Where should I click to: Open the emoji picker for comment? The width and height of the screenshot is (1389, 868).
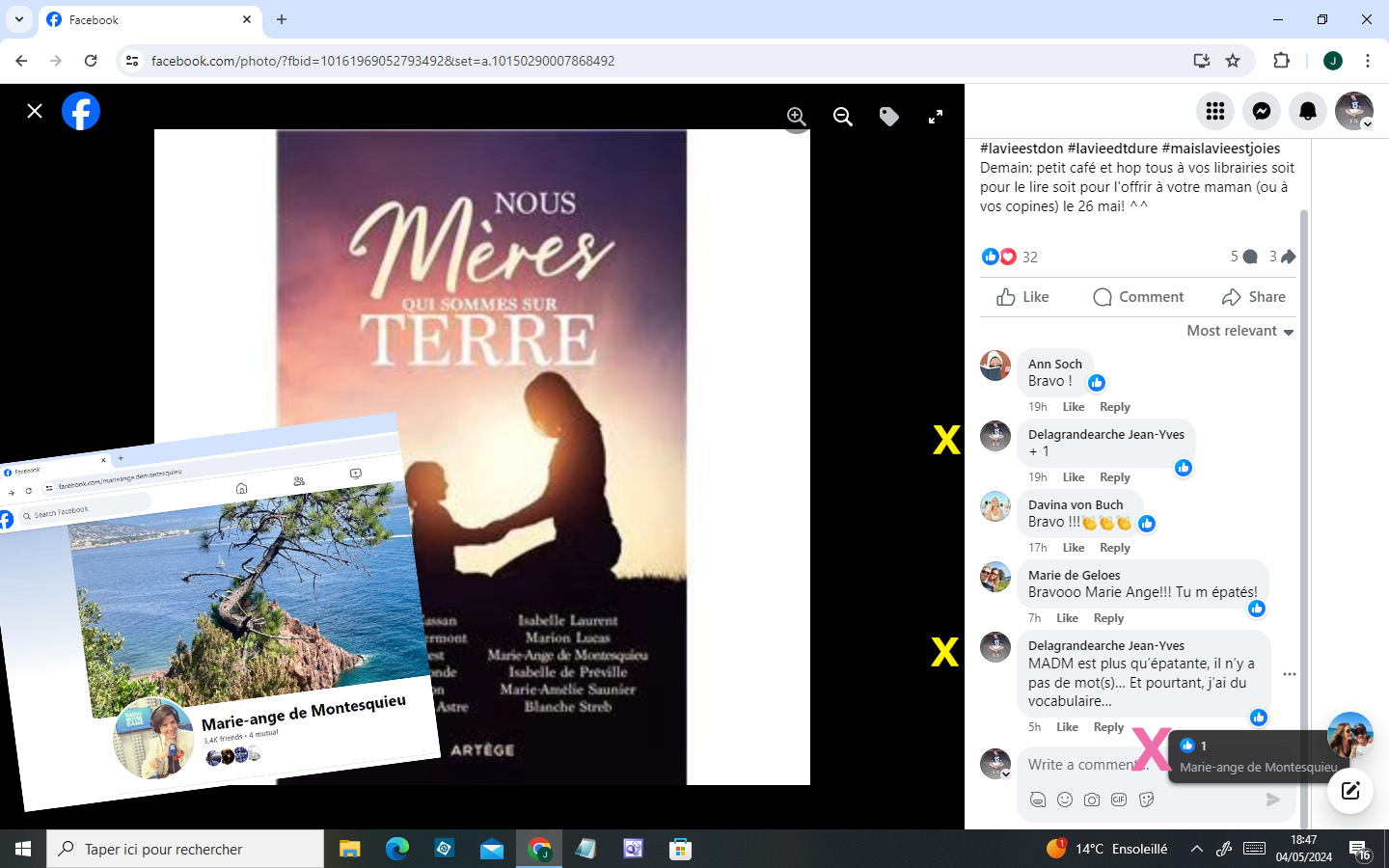click(x=1065, y=800)
